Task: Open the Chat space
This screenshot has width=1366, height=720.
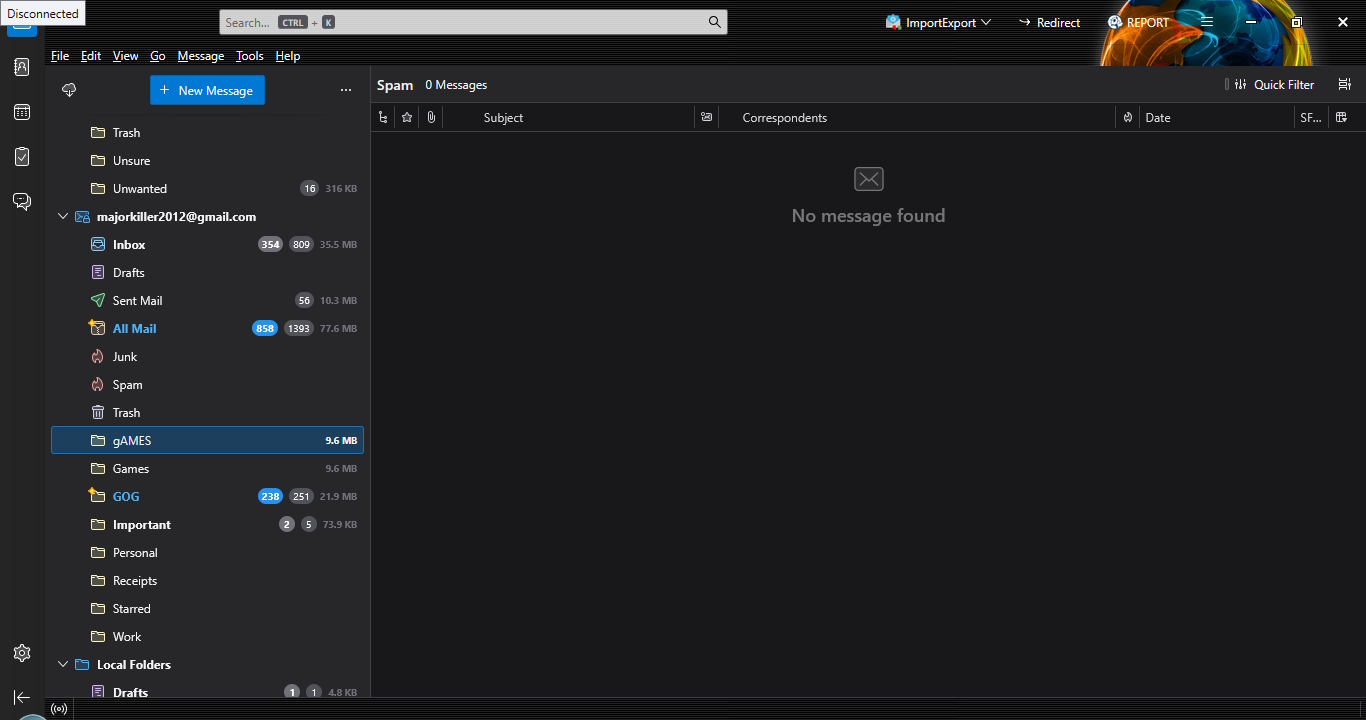Action: click(x=22, y=202)
